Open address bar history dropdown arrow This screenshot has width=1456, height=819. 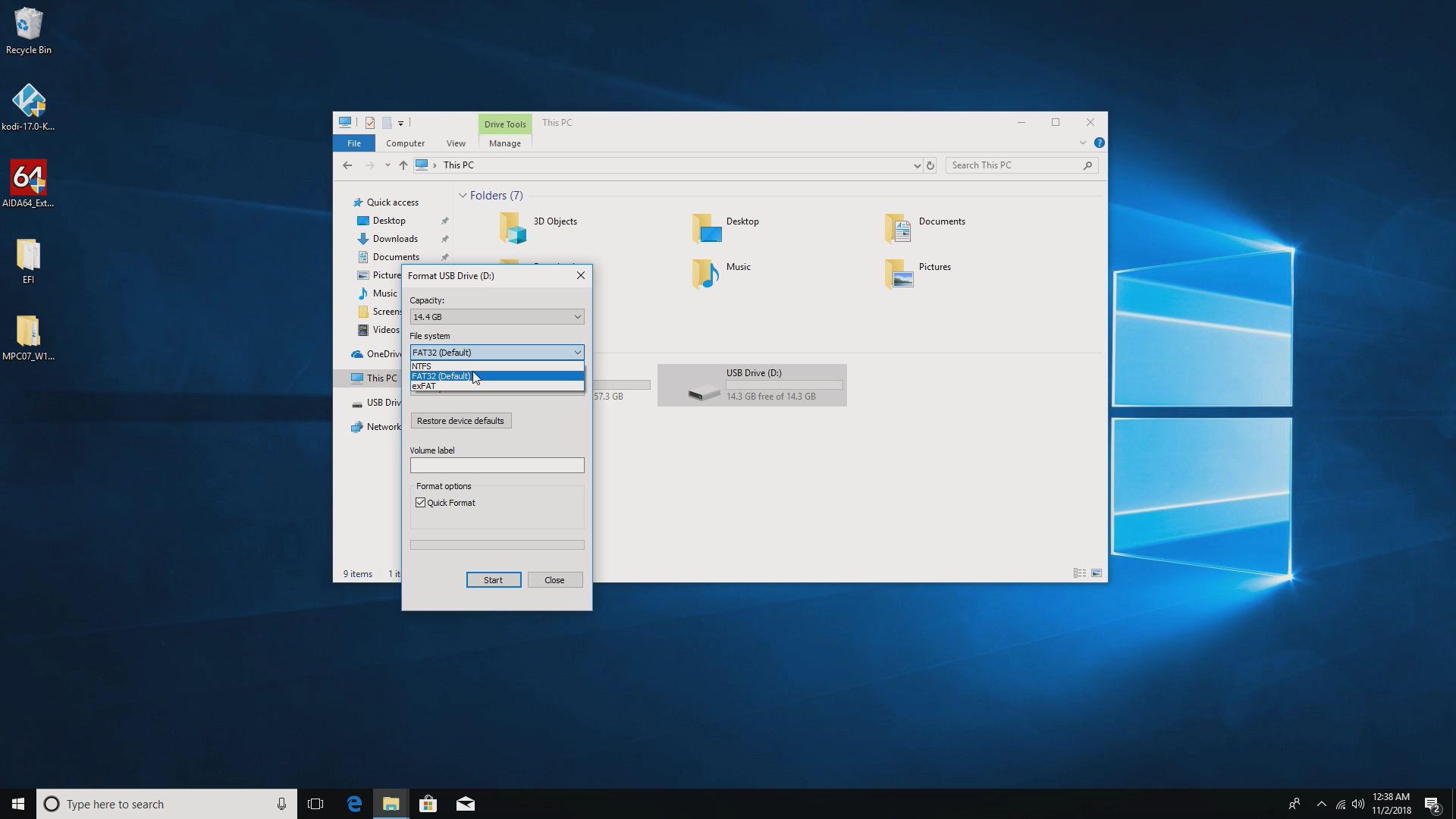click(x=917, y=165)
